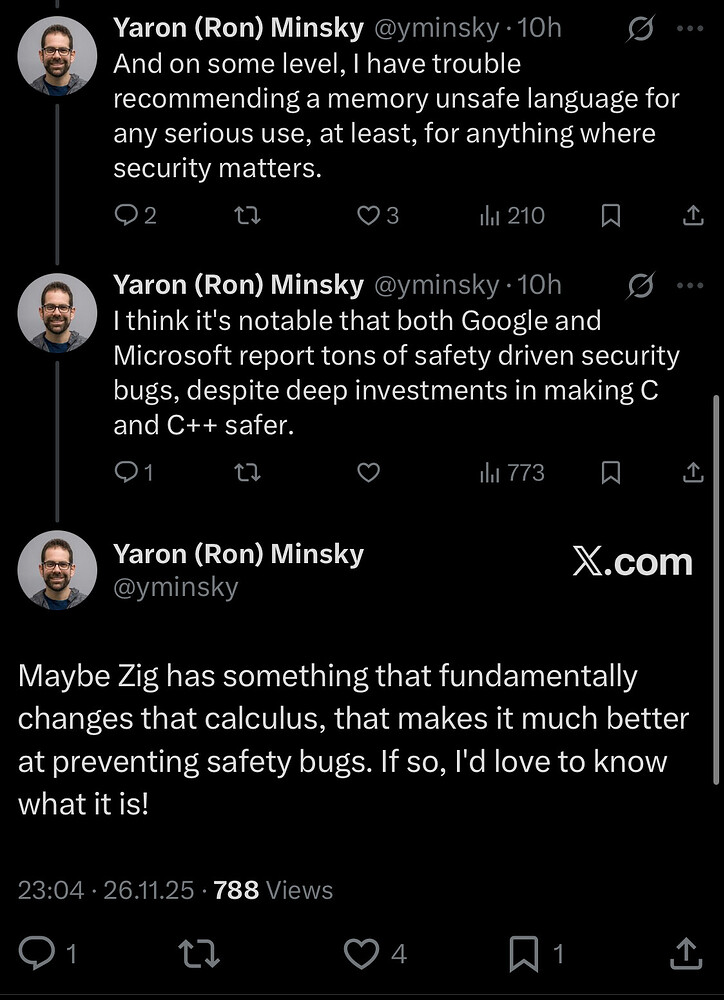The width and height of the screenshot is (724, 1000).
Task: Open more options on first tweet
Action: tap(690, 29)
